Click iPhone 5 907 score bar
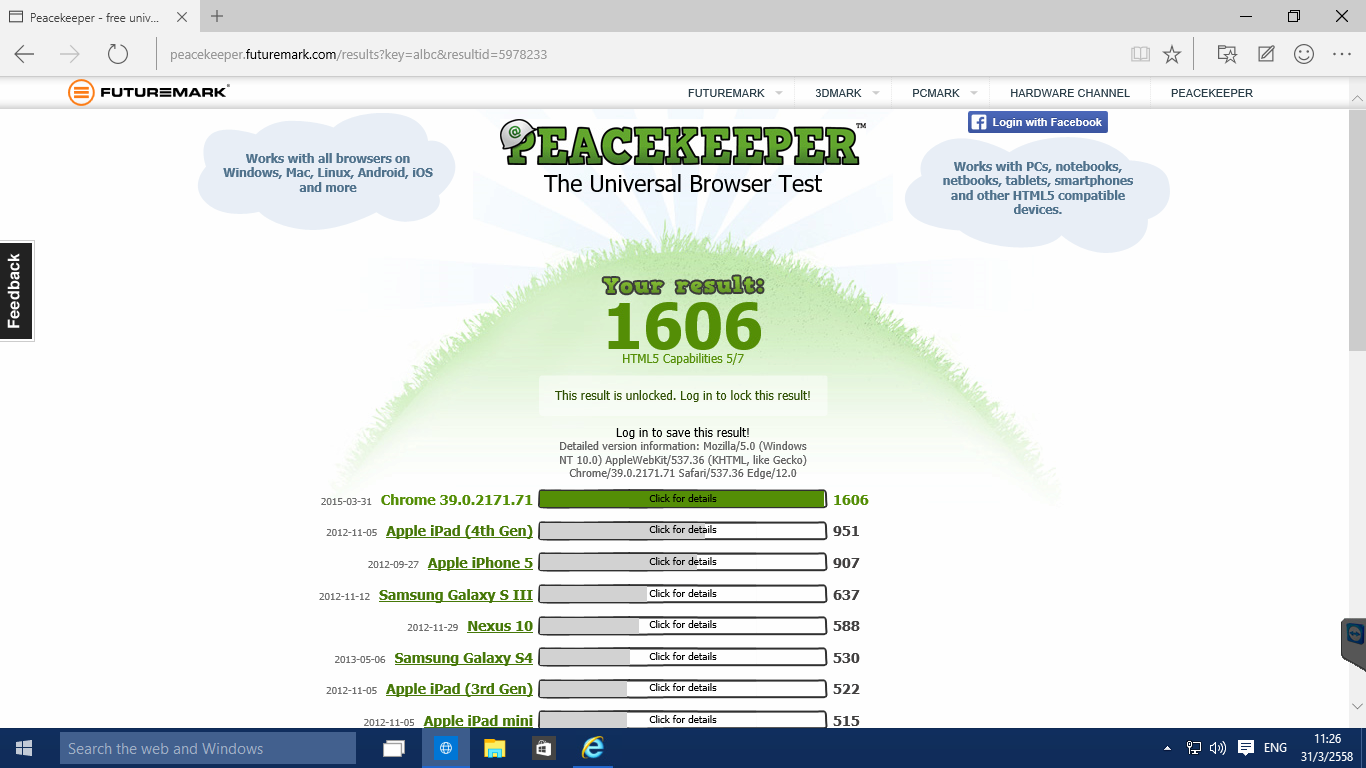 click(683, 562)
